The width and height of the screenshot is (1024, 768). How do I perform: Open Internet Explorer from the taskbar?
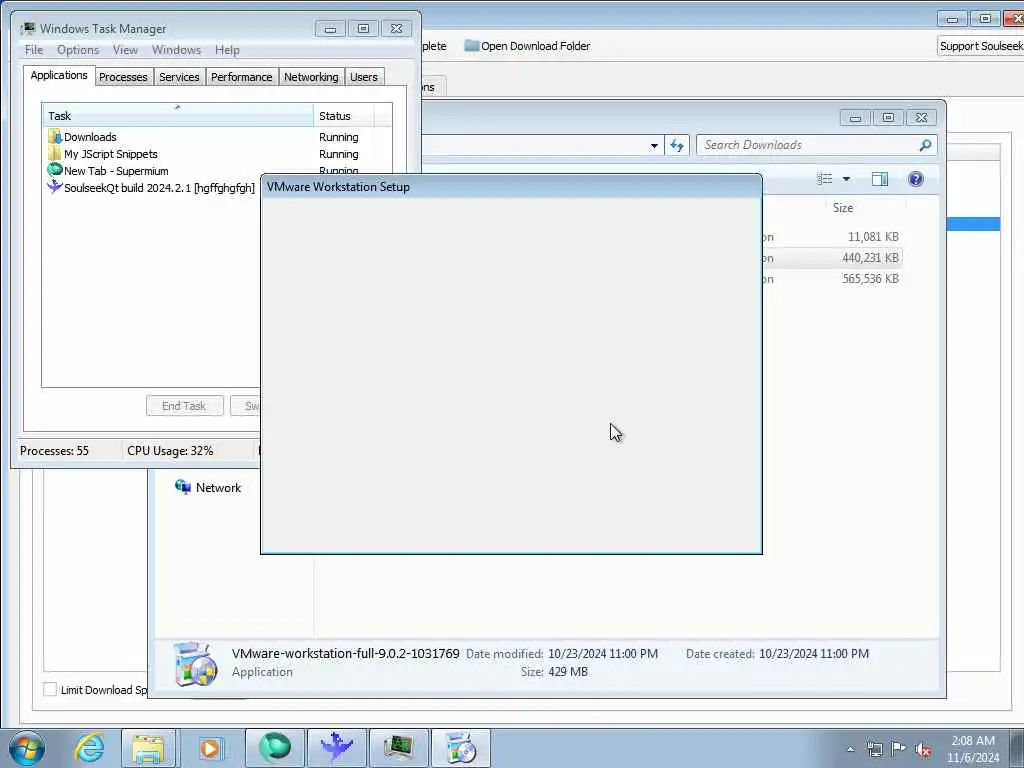(89, 748)
